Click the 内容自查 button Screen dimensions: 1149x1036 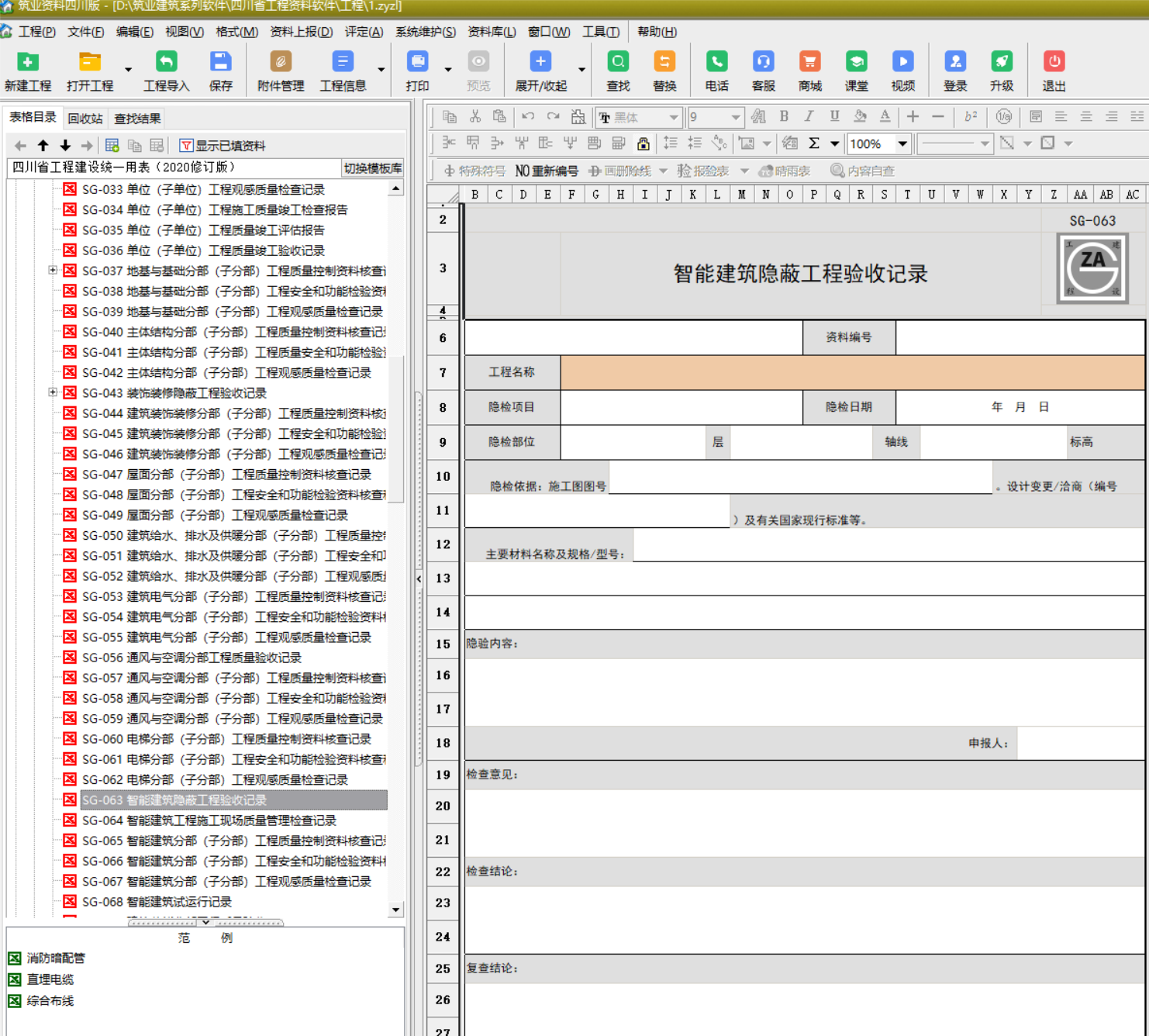(862, 171)
